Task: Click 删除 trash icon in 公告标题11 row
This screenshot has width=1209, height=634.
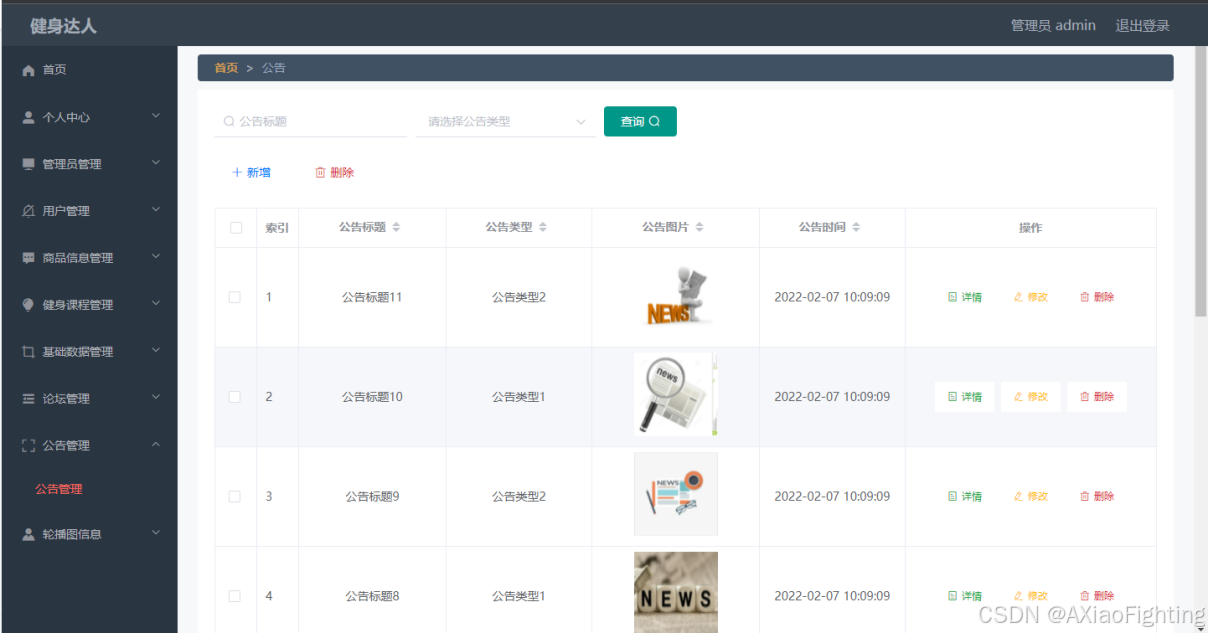Action: tap(1085, 298)
